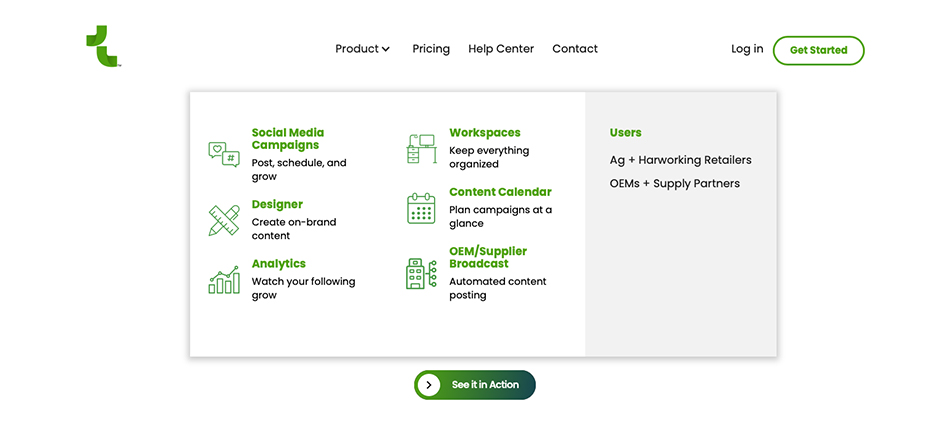Click the Social Media Campaigns chat icon

coord(224,154)
